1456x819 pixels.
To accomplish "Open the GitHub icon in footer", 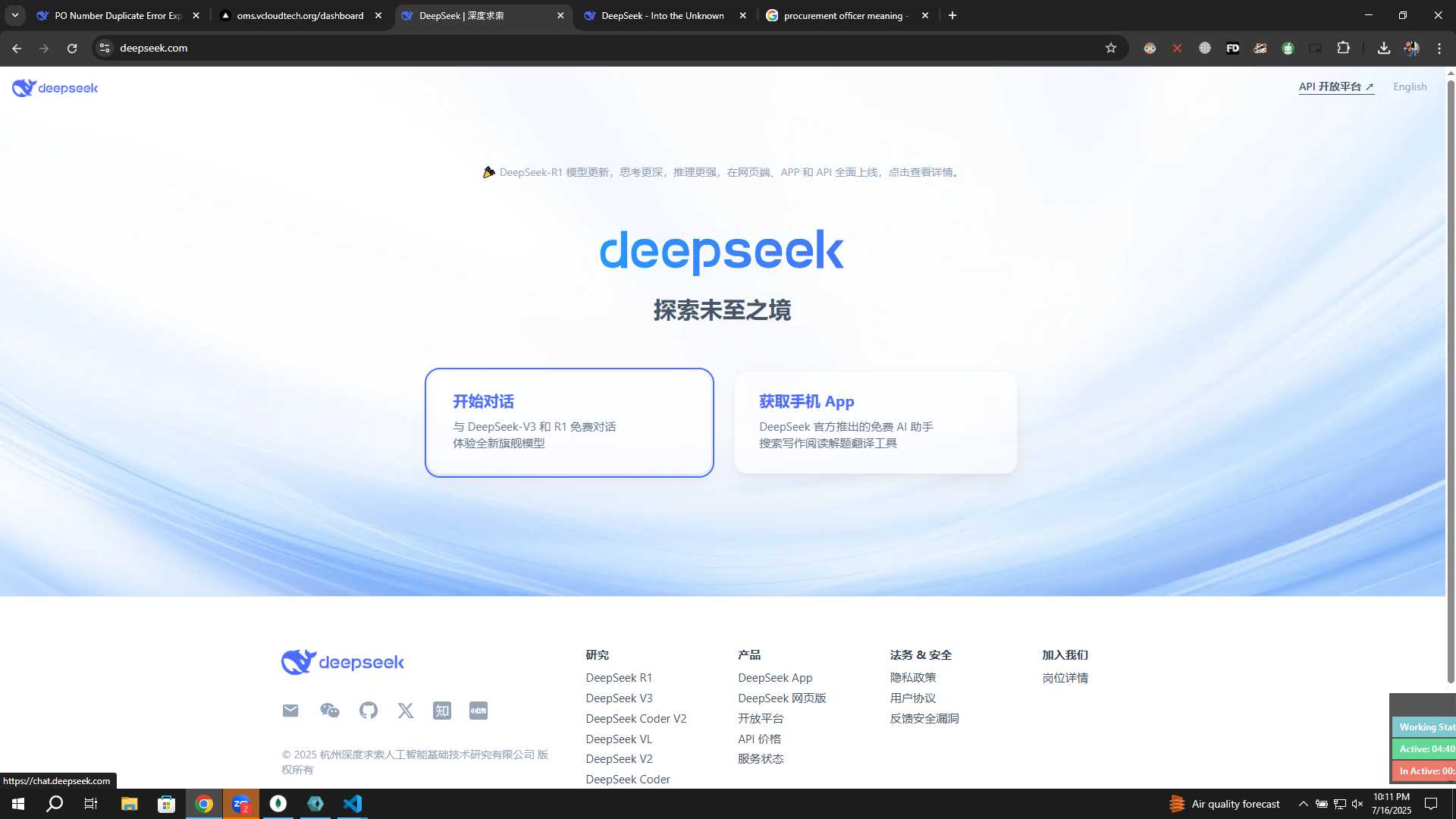I will pos(369,711).
